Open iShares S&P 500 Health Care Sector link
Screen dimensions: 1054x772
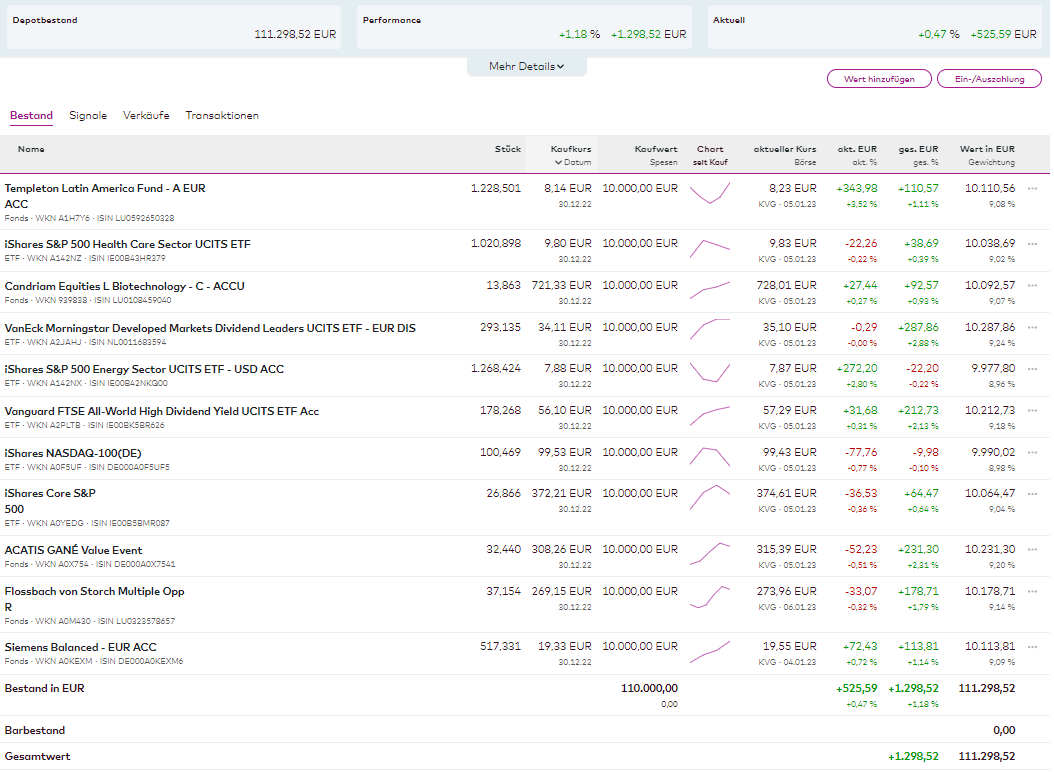click(x=127, y=244)
